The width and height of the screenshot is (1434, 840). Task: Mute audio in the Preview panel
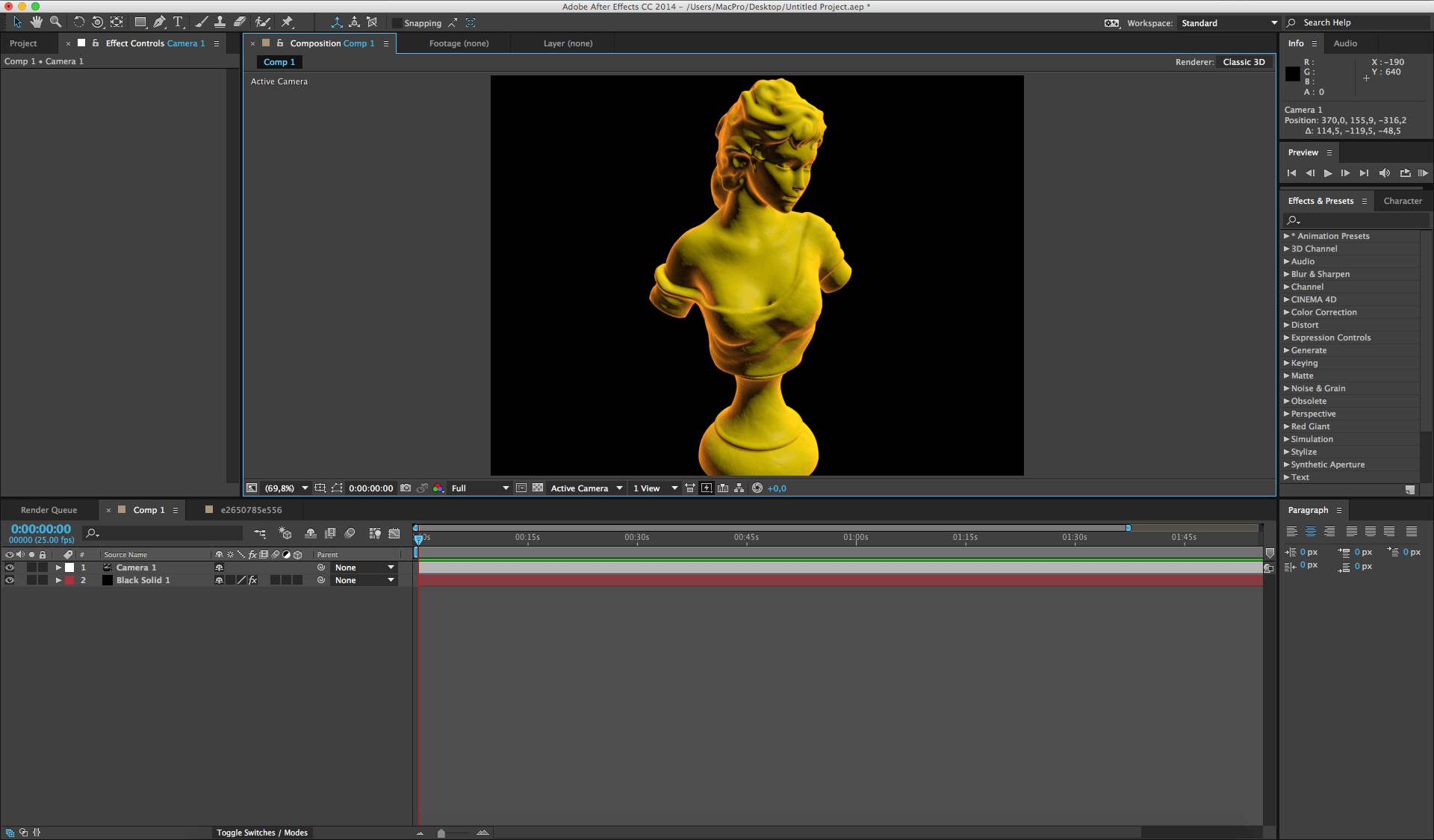pos(1384,173)
